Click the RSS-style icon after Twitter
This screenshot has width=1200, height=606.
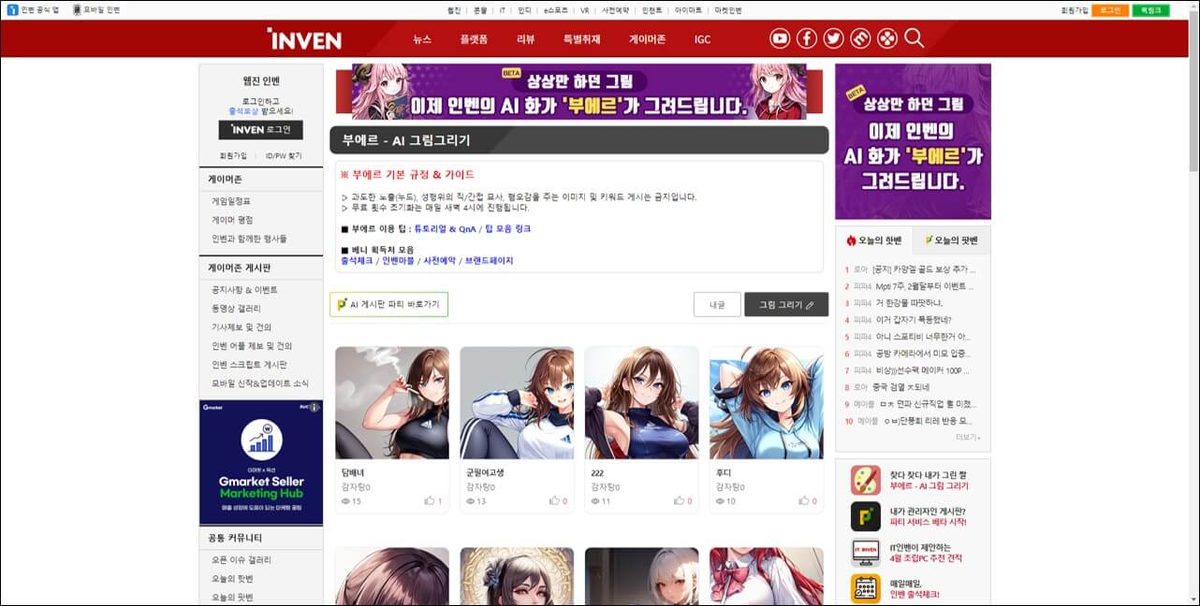[x=861, y=39]
